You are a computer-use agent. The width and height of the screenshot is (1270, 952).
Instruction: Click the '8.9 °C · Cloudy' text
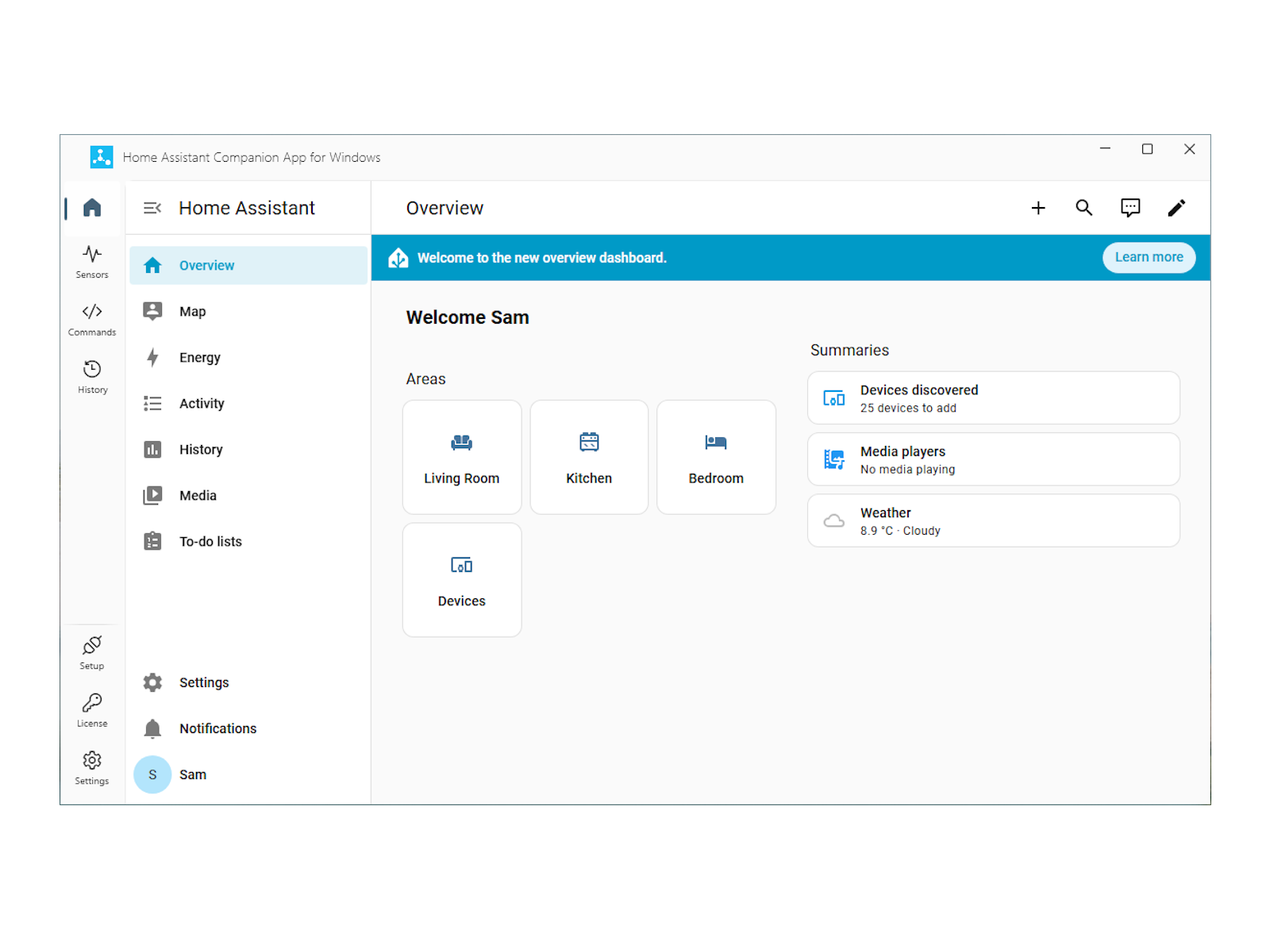900,531
